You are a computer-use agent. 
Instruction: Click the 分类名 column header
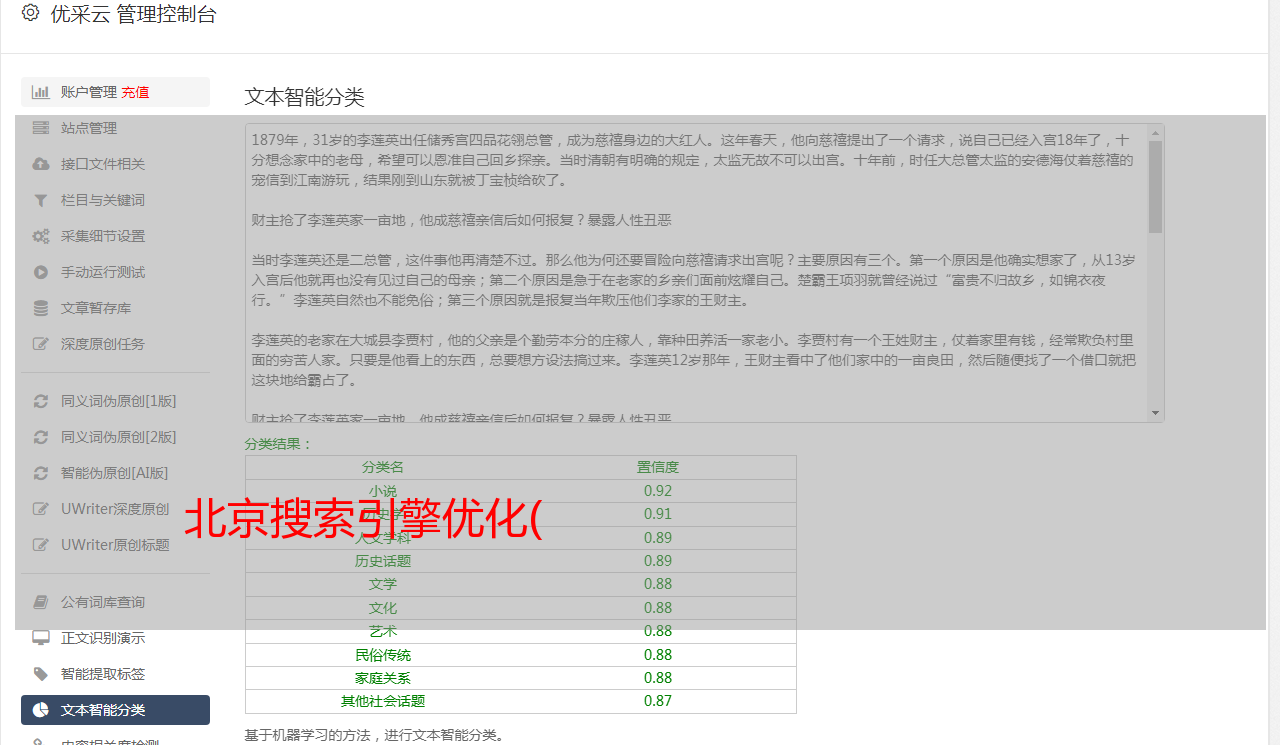pos(383,467)
